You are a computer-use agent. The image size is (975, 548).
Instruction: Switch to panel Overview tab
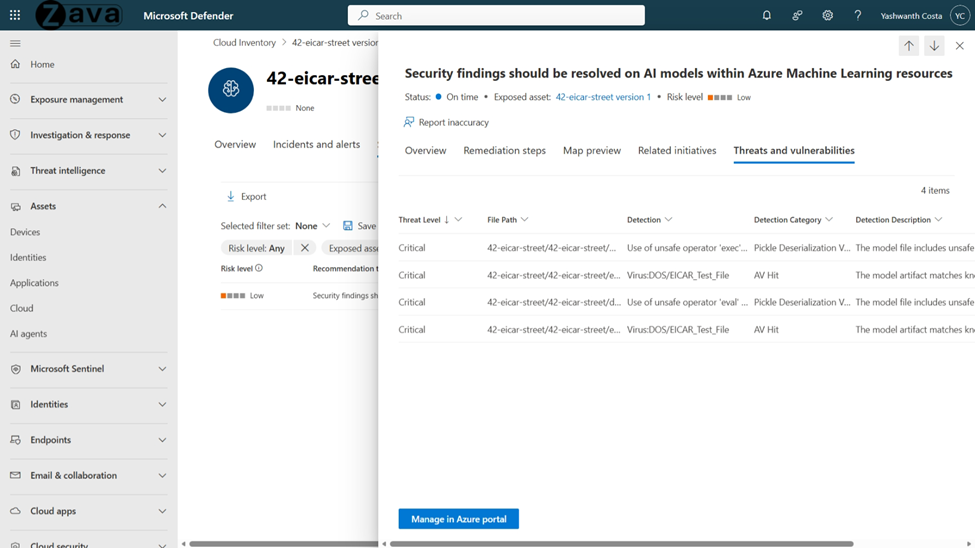[x=425, y=151]
